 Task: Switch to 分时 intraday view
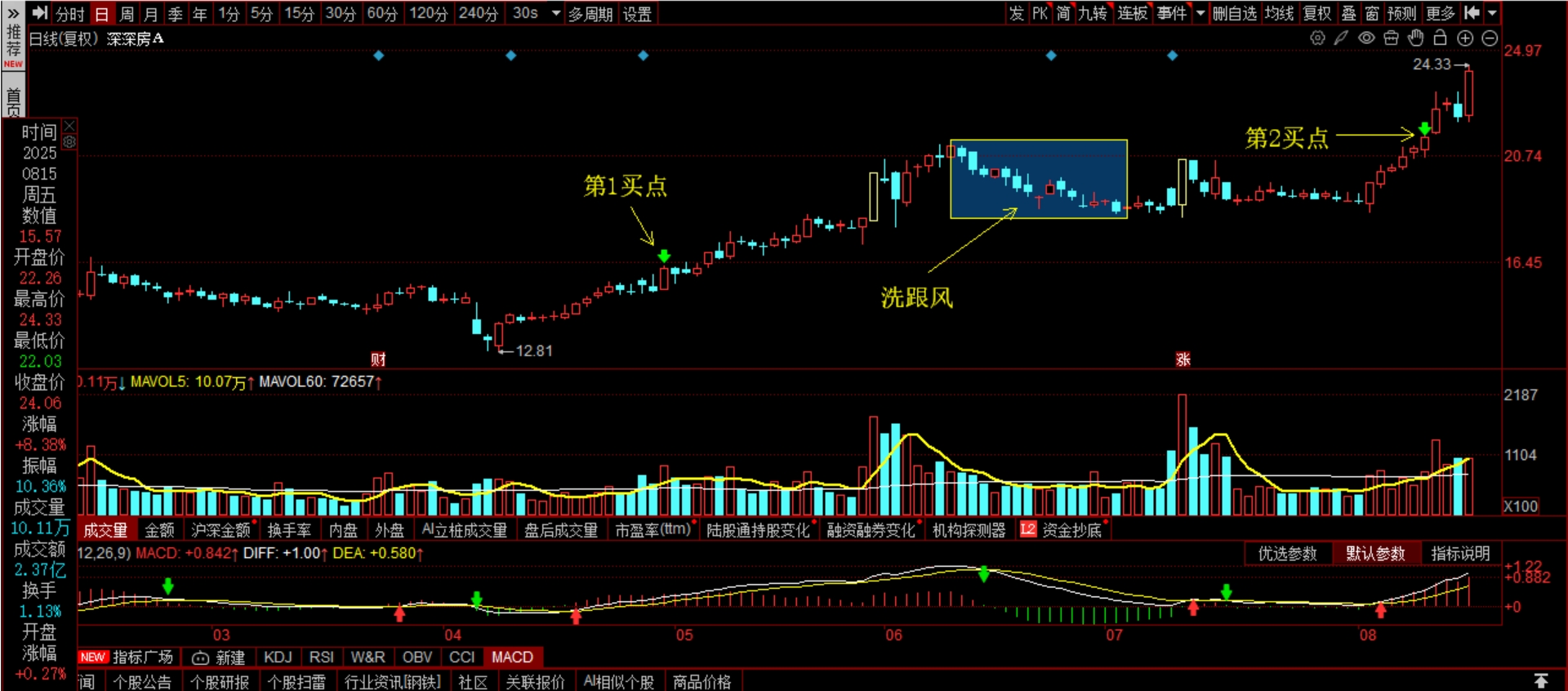[69, 13]
